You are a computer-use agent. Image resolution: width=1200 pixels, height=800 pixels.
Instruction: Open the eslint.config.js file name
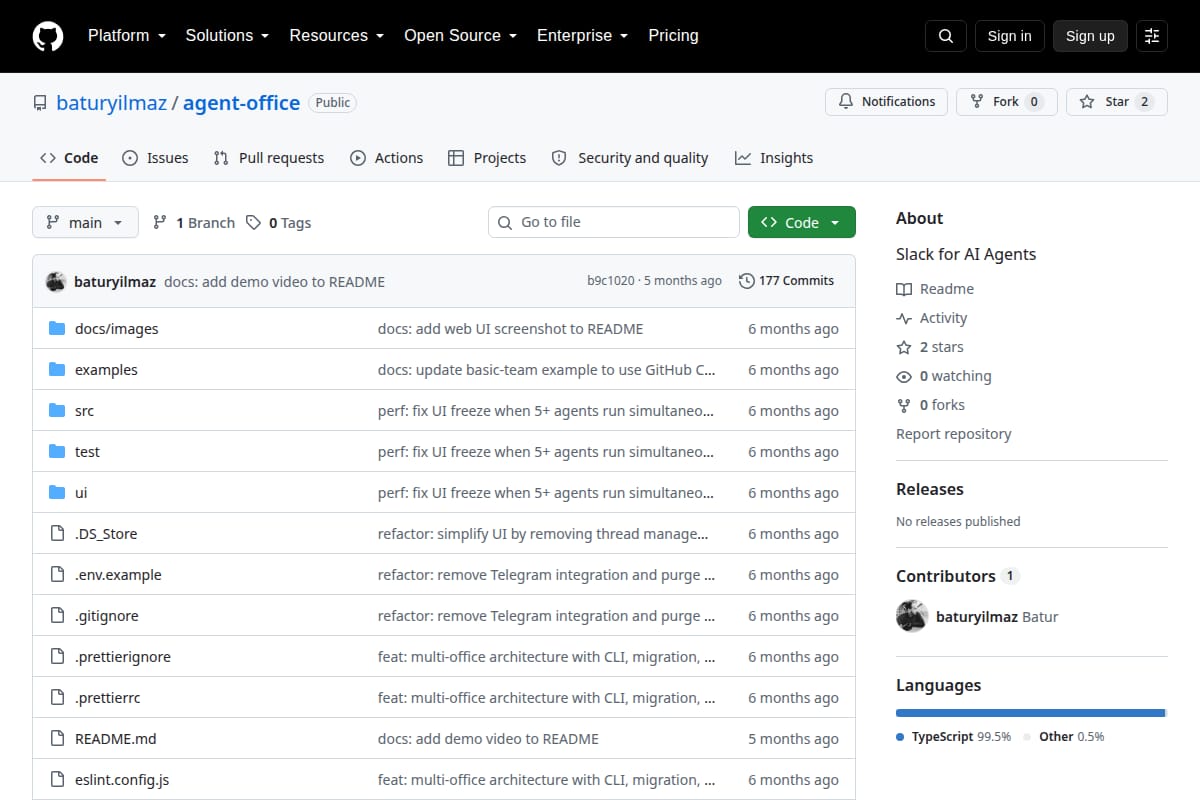tap(122, 780)
